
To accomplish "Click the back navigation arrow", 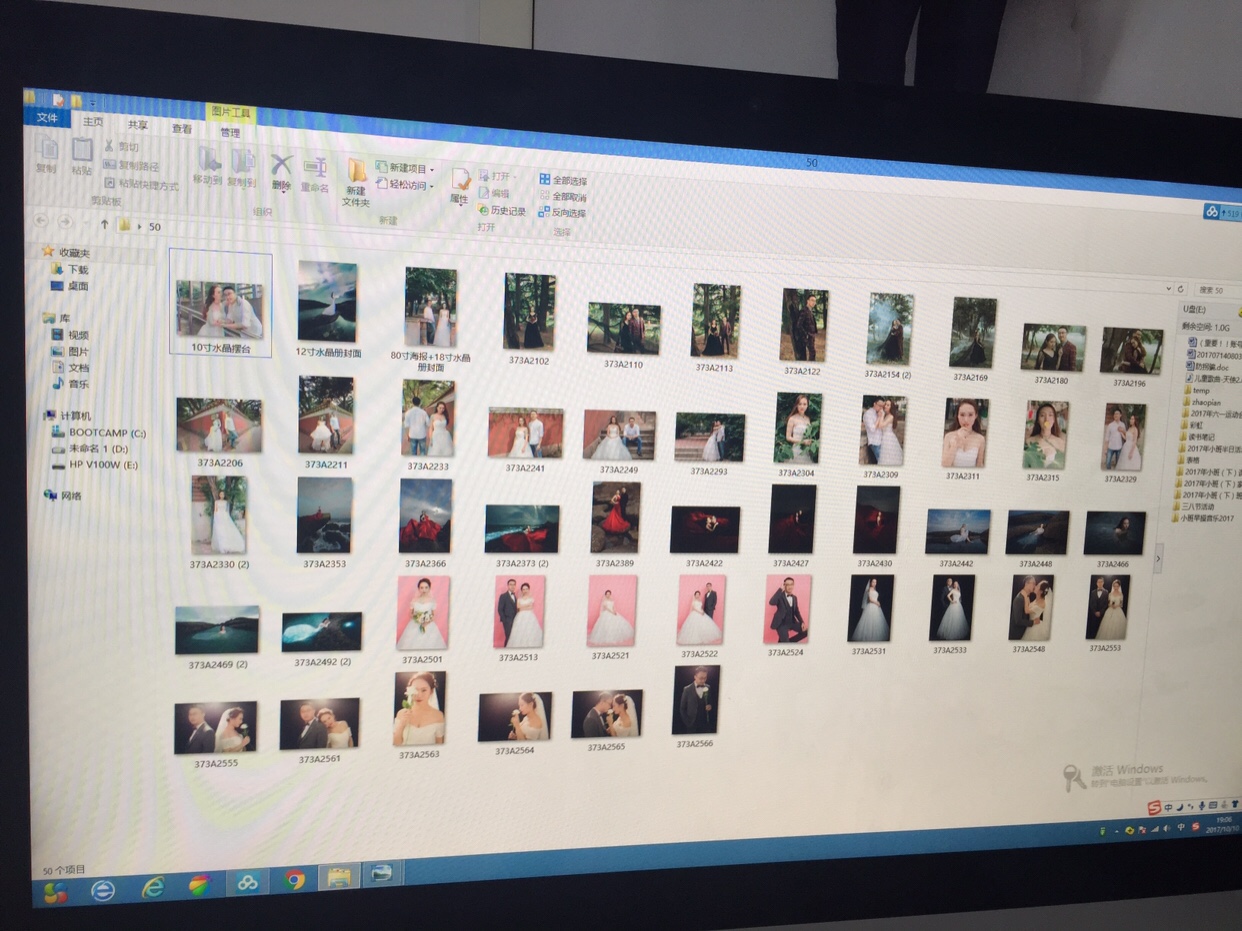I will (42, 220).
